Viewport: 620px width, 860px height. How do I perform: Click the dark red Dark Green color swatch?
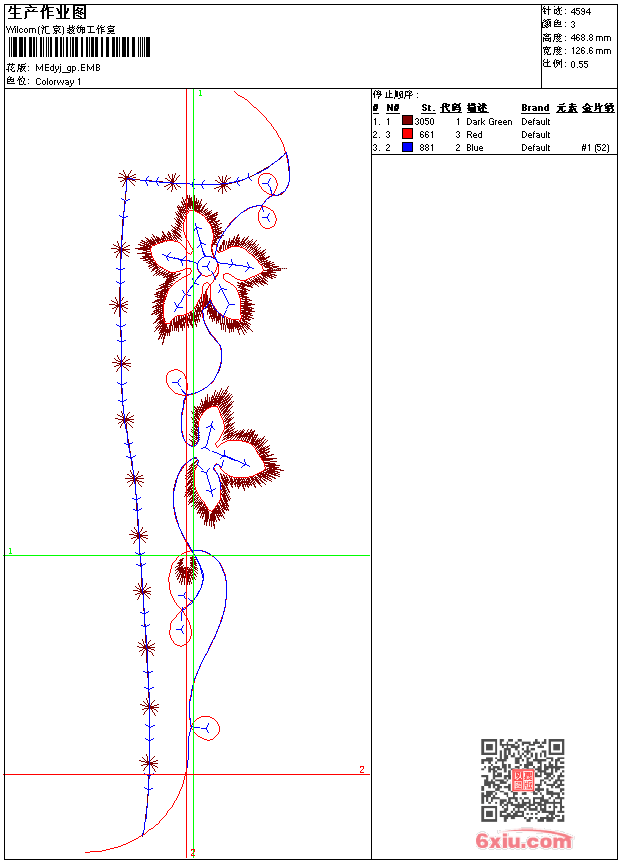pos(407,121)
